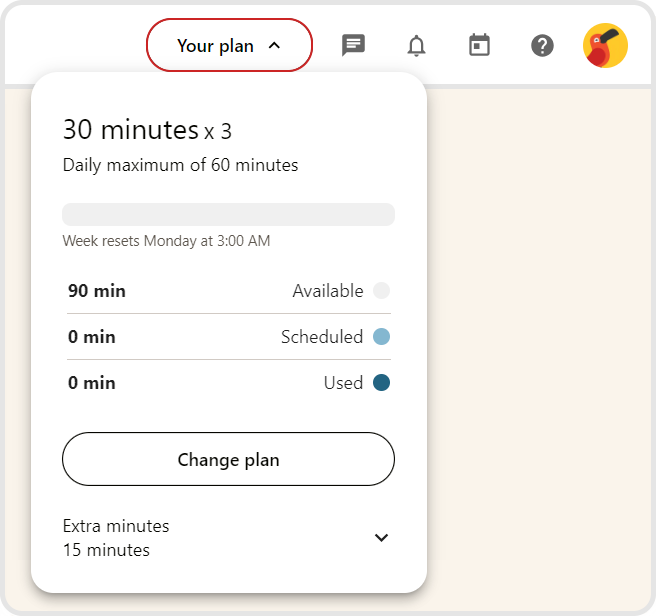Click the Scheduled label
This screenshot has height=616, width=656.
321,337
